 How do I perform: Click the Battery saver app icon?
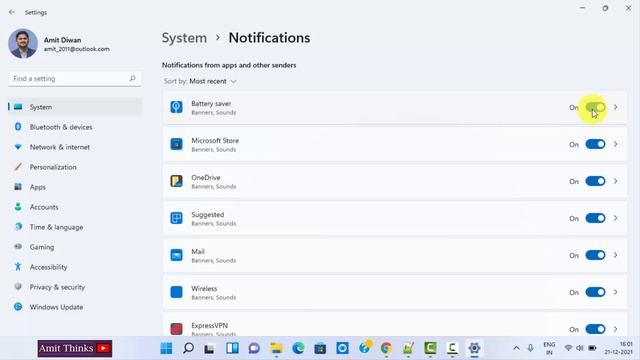point(176,107)
